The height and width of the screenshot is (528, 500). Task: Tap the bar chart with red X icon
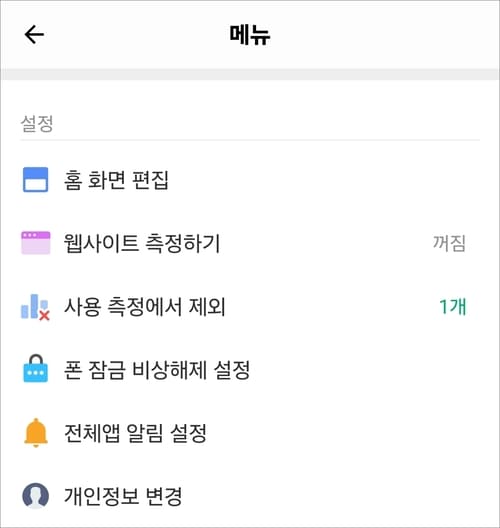point(35,307)
